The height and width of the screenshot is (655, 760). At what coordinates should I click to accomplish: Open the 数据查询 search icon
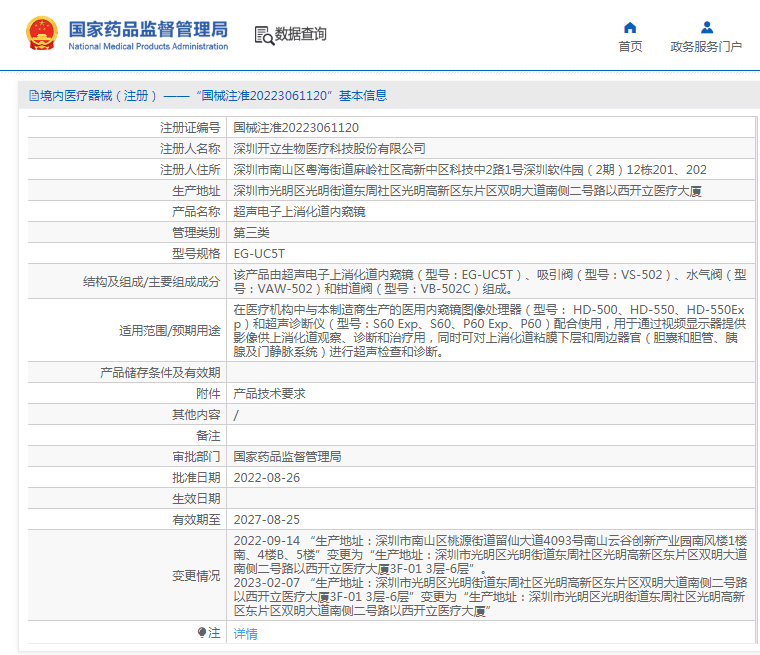point(264,35)
